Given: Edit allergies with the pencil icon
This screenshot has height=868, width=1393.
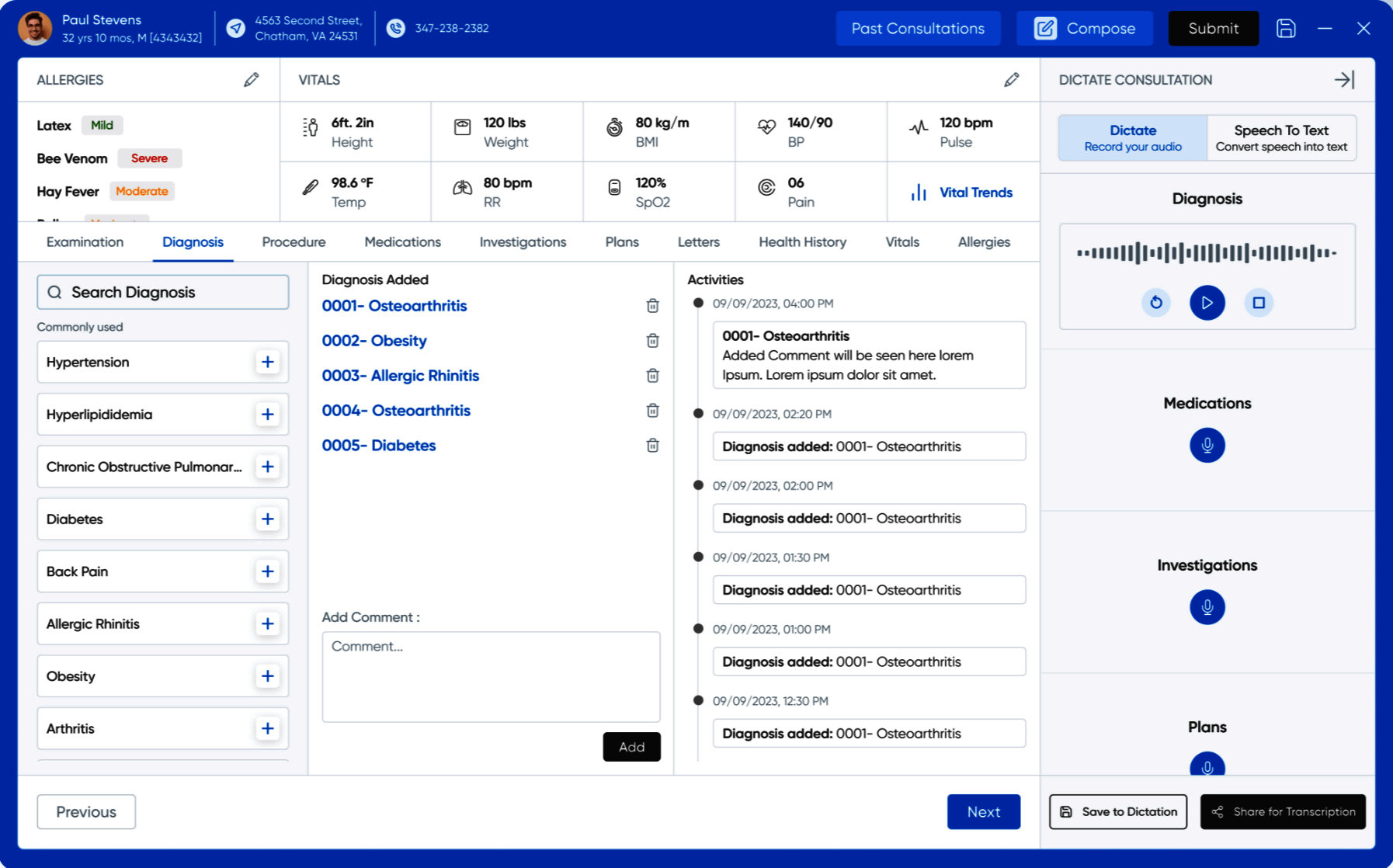Looking at the screenshot, I should (x=251, y=80).
